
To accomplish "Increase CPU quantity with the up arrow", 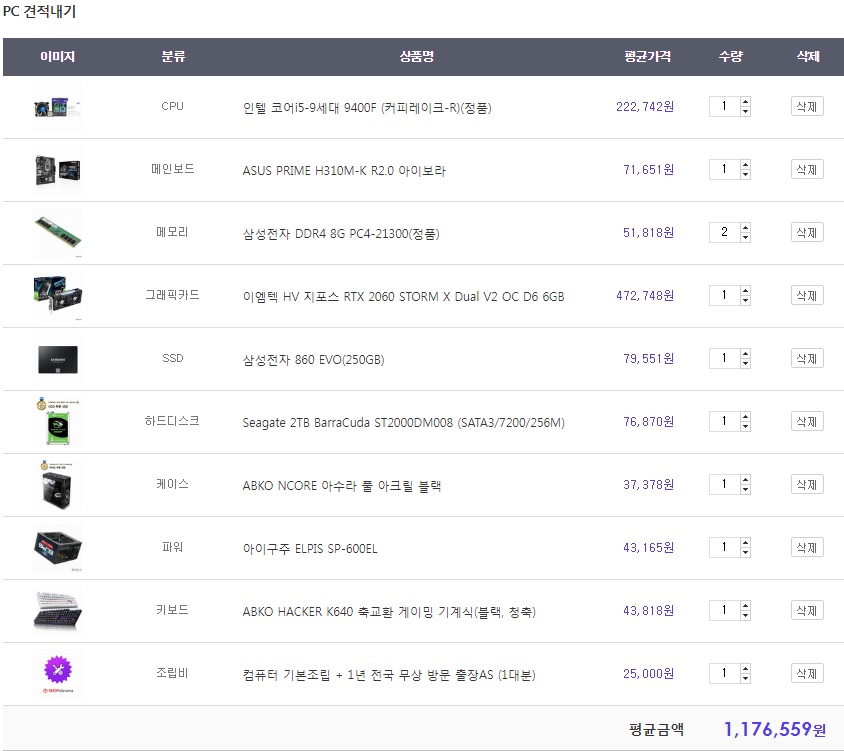I will click(745, 102).
